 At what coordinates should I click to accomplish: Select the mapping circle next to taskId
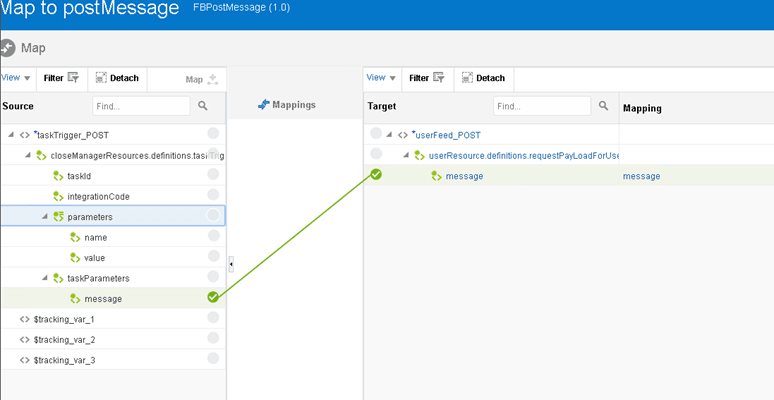coord(213,174)
